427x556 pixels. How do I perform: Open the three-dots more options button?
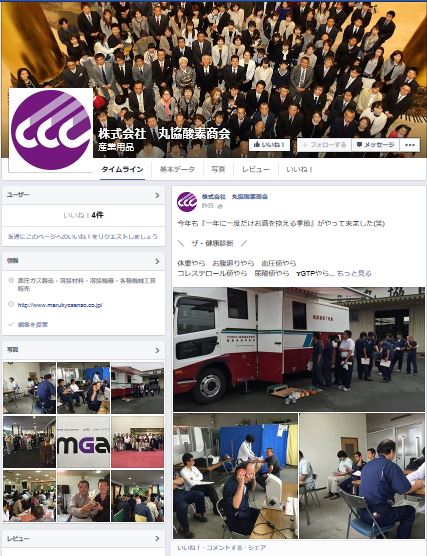[410, 145]
